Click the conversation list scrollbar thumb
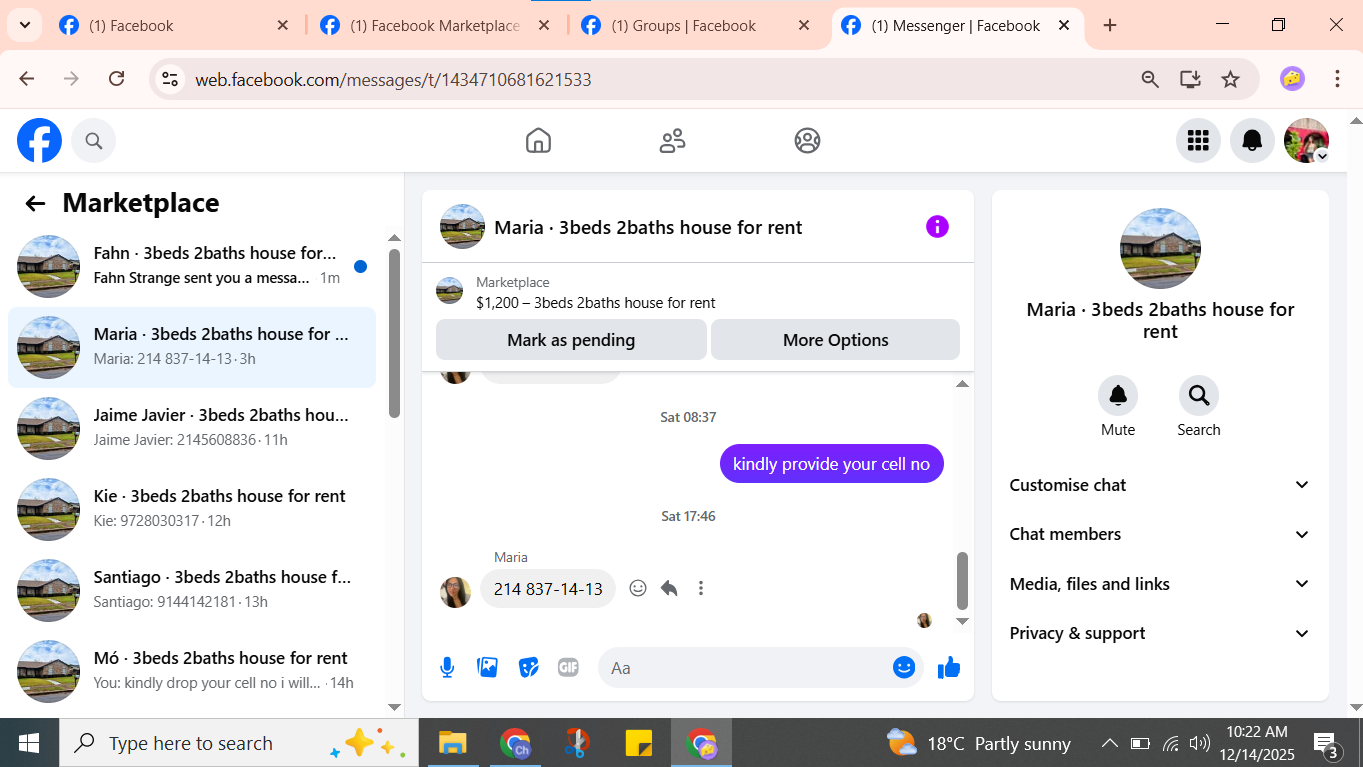The height and width of the screenshot is (767, 1363). tap(394, 332)
